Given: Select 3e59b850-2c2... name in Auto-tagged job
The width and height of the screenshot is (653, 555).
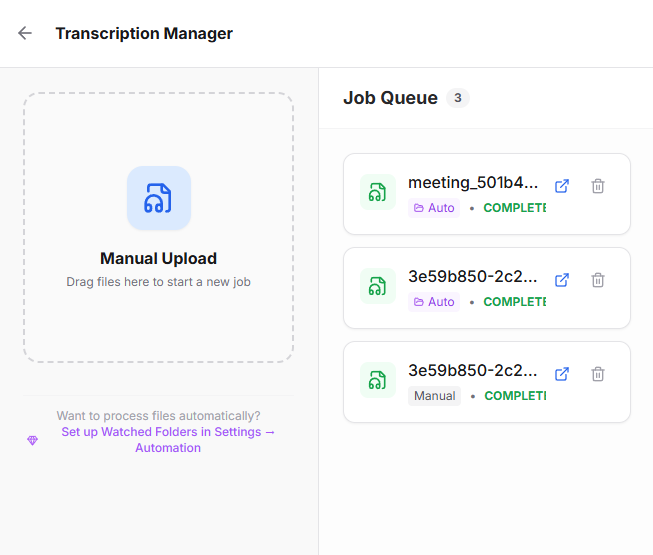Looking at the screenshot, I should (473, 276).
